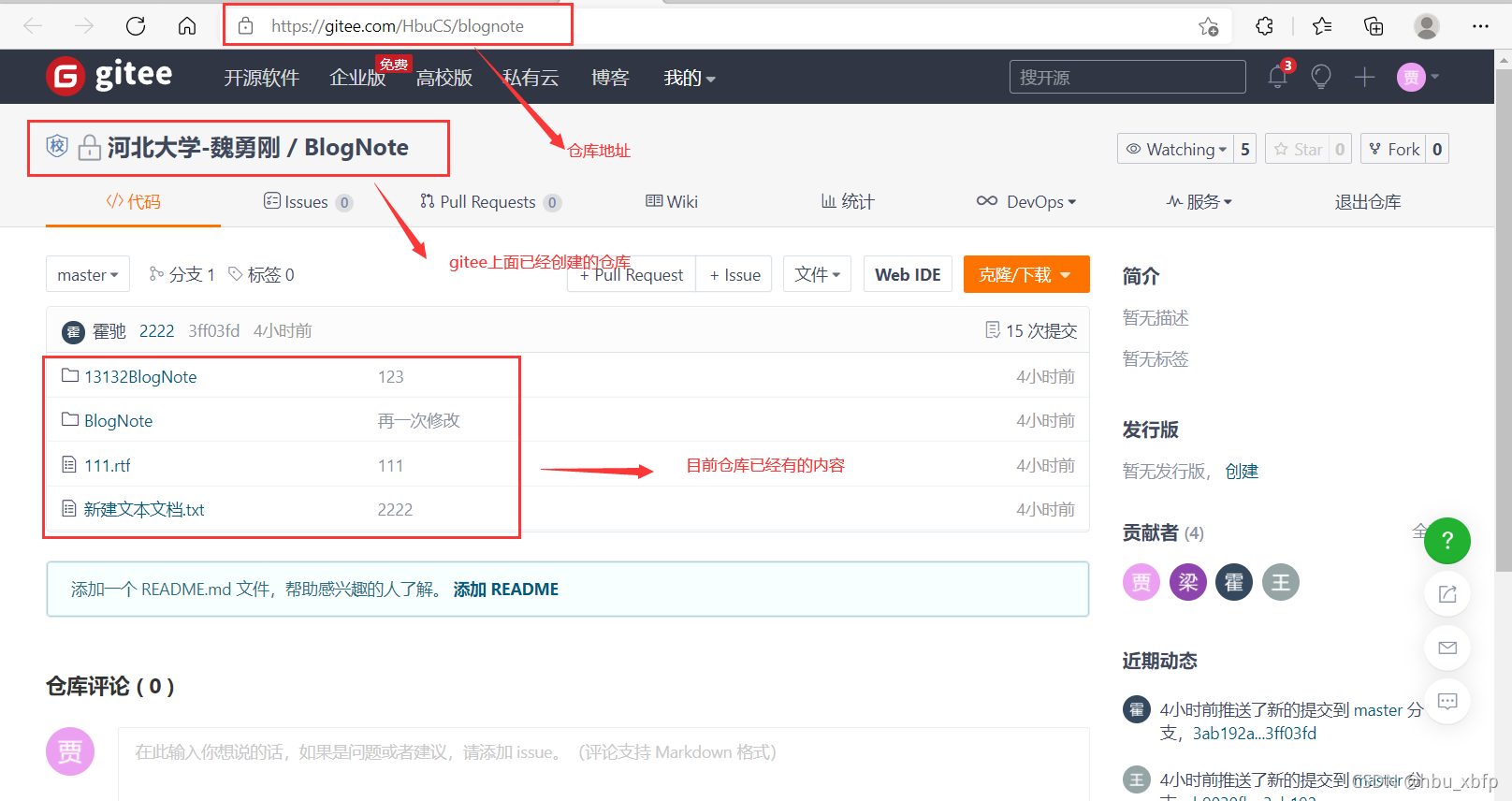1512x801 pixels.
Task: Open browser profile avatar
Action: 1427,26
